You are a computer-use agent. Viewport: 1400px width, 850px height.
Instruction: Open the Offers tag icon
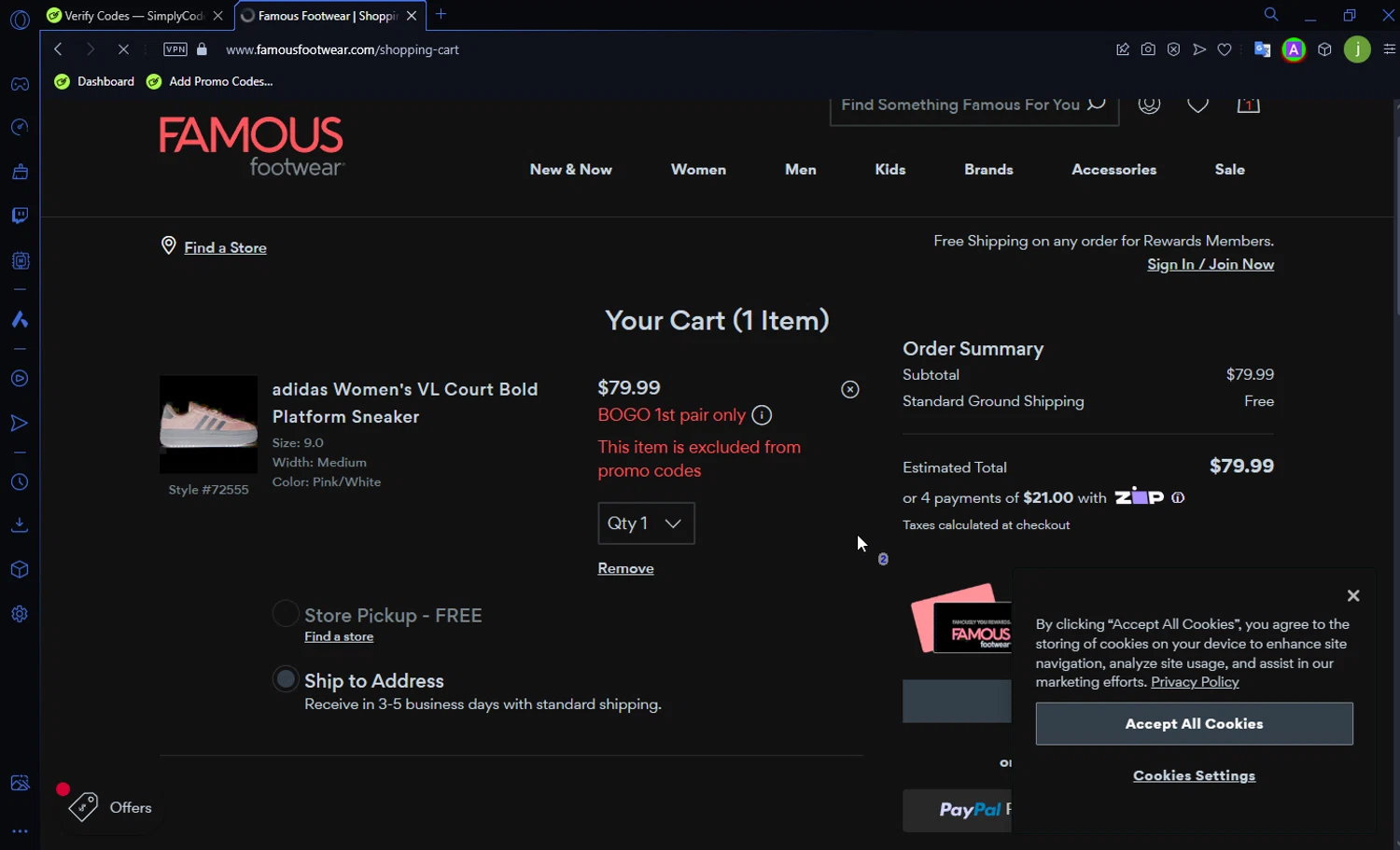pyautogui.click(x=84, y=806)
